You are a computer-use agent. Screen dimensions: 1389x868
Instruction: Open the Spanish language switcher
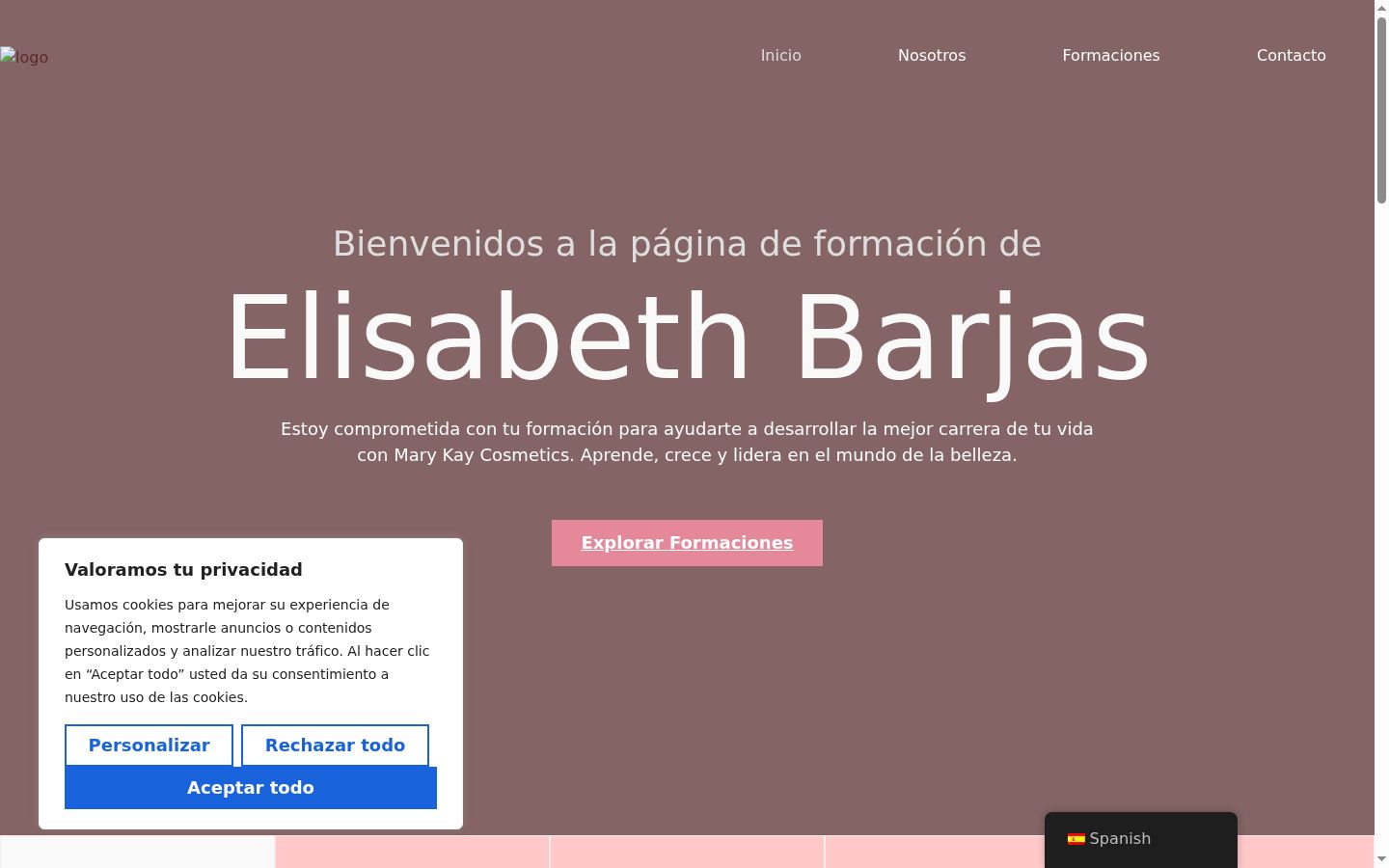pos(1140,839)
